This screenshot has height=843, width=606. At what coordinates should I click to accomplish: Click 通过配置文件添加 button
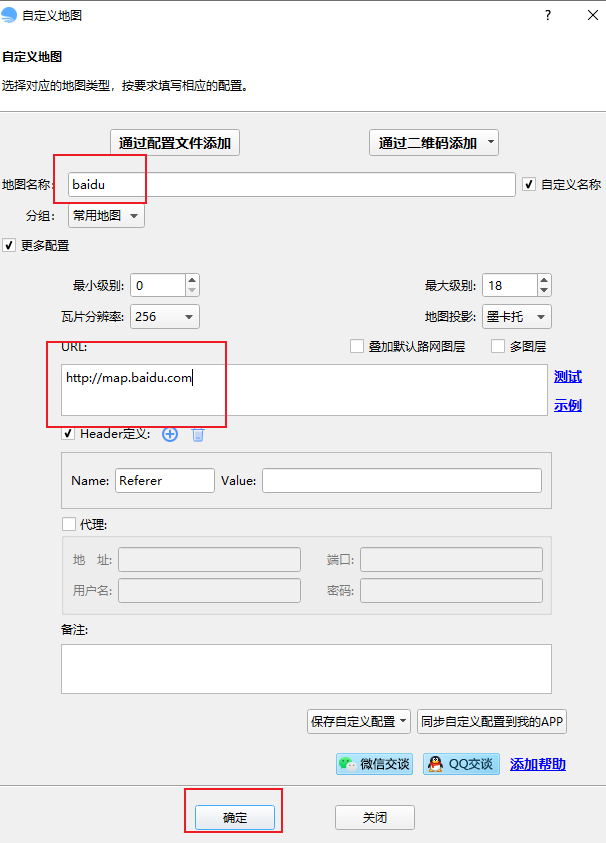click(175, 142)
